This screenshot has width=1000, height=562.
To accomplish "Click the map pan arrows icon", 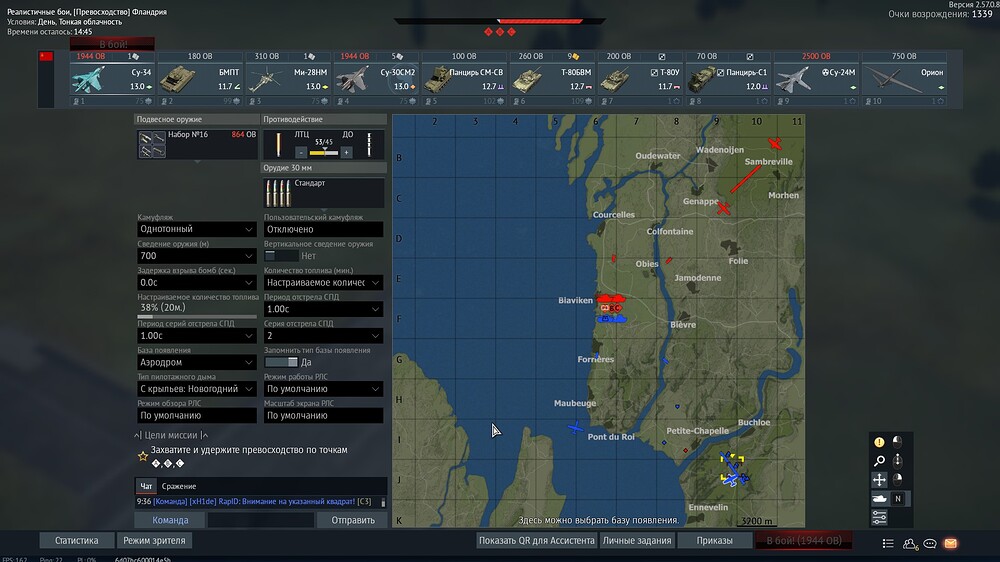I will coord(879,480).
